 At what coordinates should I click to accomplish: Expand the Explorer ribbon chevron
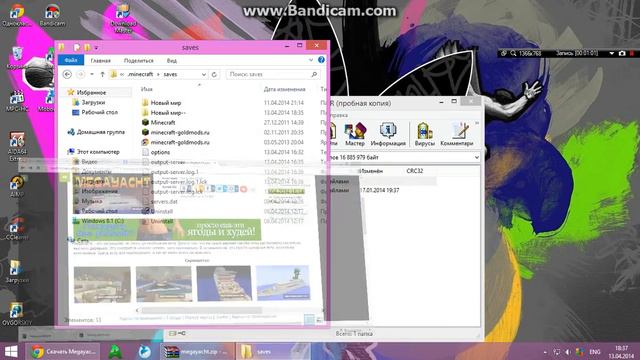pyautogui.click(x=311, y=60)
